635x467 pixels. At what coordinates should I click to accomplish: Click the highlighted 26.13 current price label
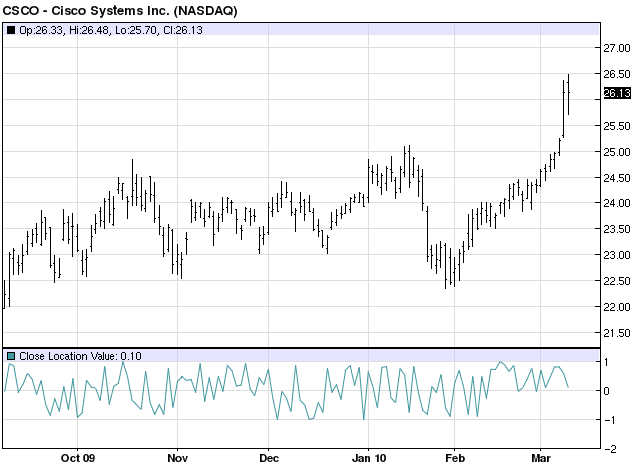617,93
